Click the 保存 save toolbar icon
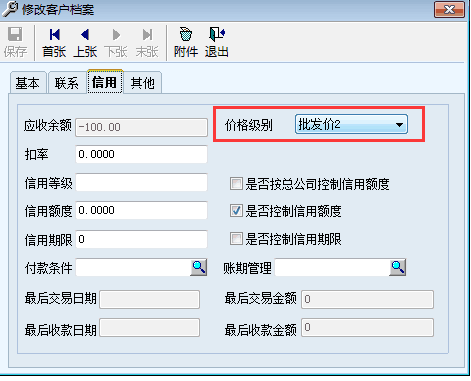This screenshot has width=471, height=381. 15,42
